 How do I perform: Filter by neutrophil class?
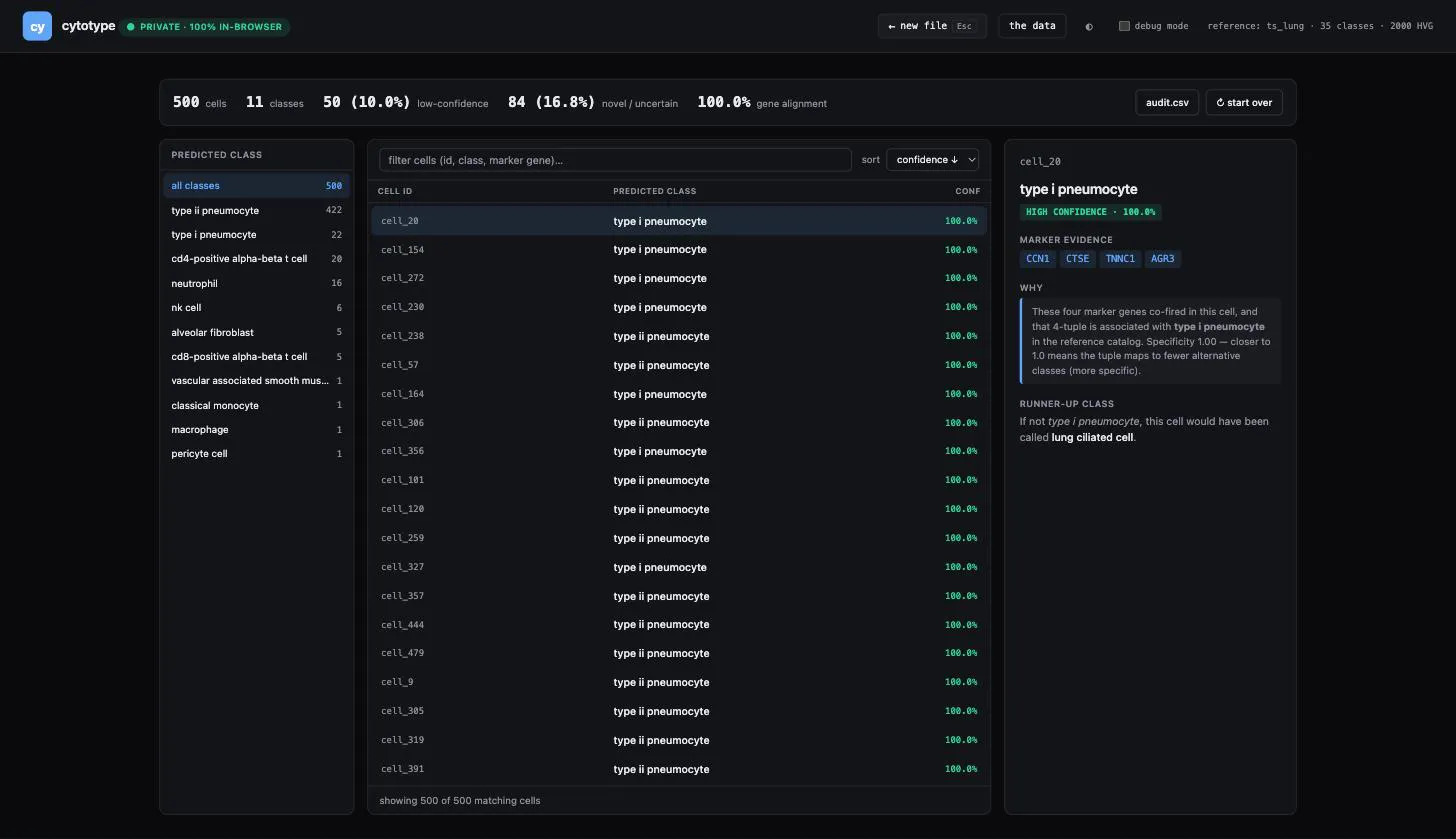[257, 284]
